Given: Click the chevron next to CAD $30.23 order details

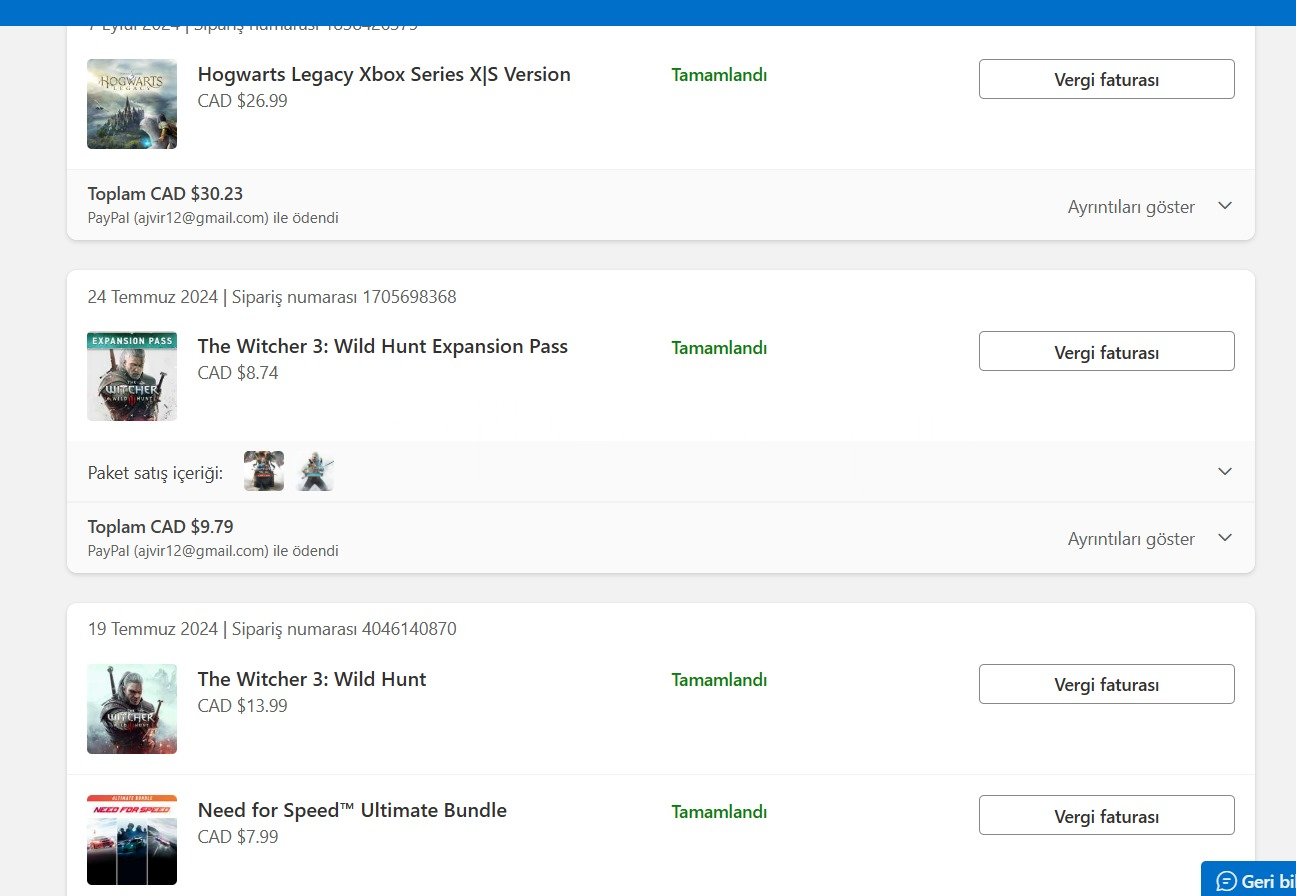Looking at the screenshot, I should tap(1225, 206).
